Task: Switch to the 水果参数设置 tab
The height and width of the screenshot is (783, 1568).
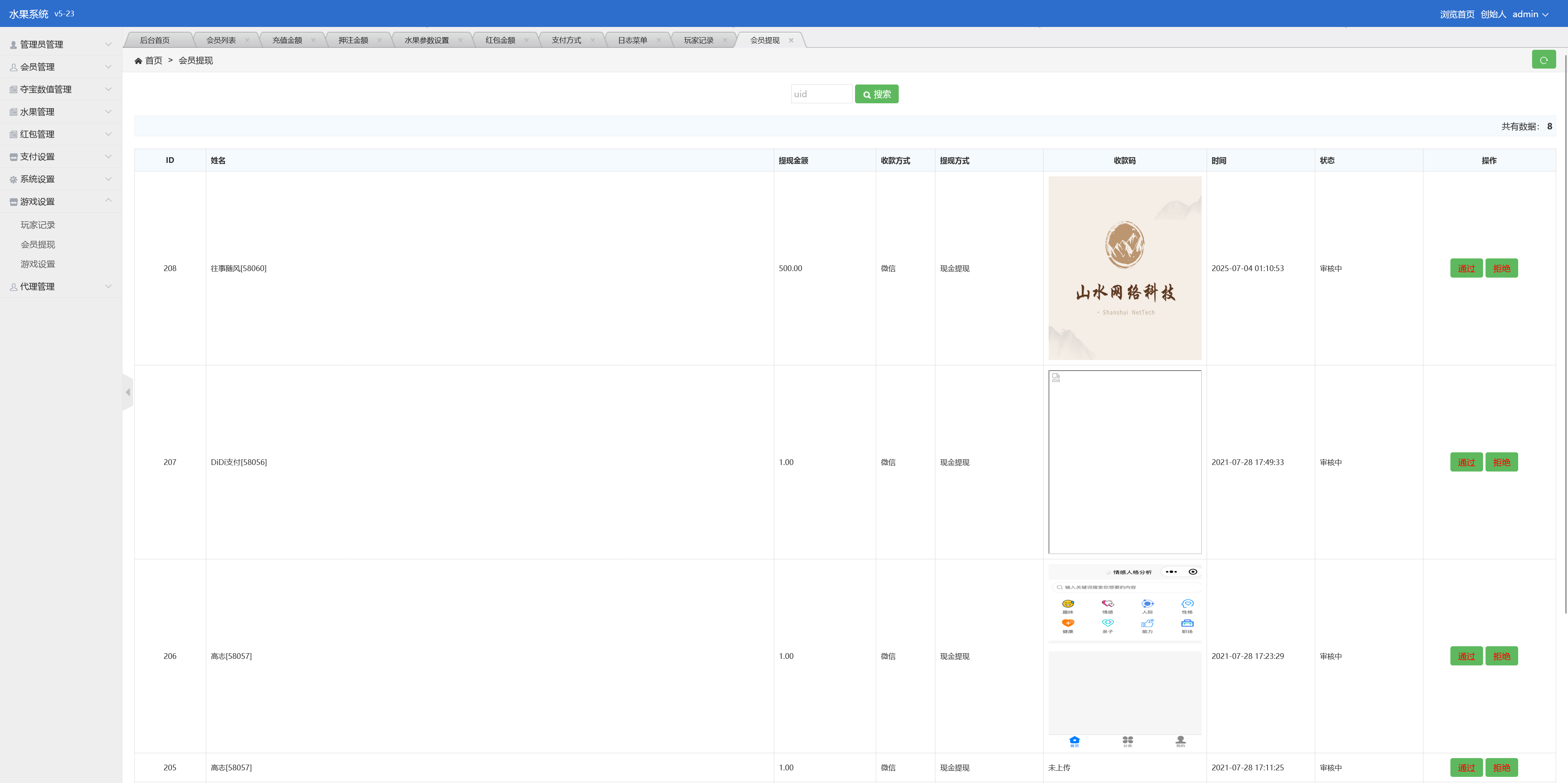Action: 426,40
